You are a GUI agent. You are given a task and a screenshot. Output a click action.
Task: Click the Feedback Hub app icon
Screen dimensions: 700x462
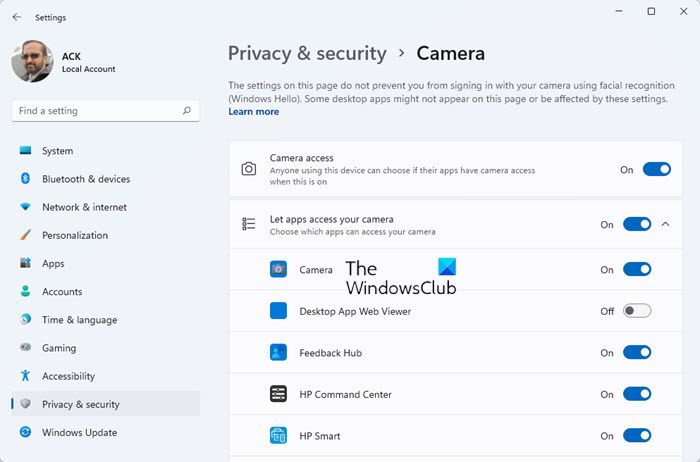tap(278, 353)
